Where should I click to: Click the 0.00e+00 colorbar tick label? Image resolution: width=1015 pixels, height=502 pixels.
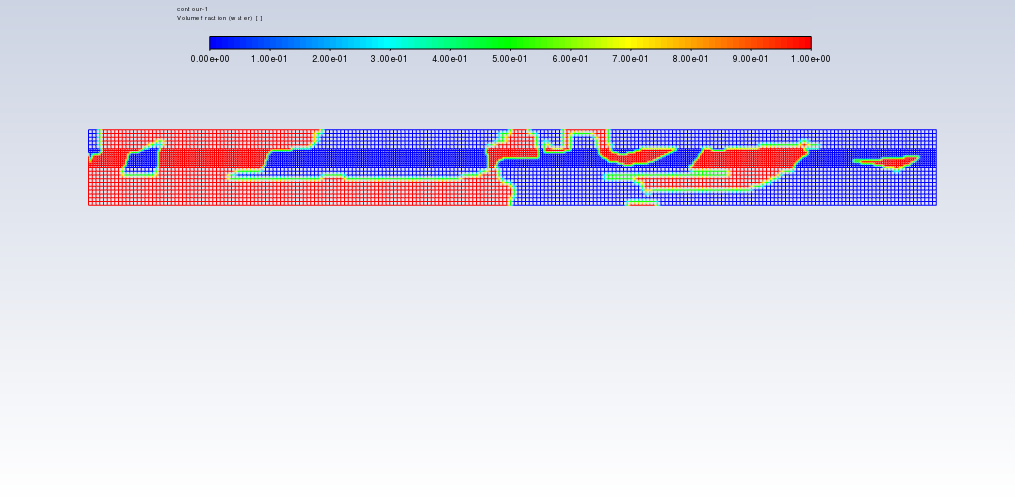click(x=210, y=59)
